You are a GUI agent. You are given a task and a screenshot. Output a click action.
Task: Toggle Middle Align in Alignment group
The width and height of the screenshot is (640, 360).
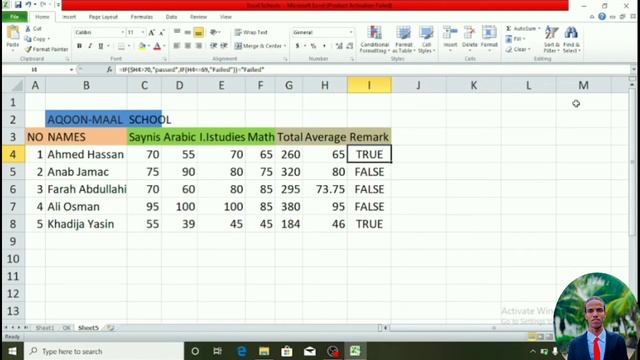(188, 32)
